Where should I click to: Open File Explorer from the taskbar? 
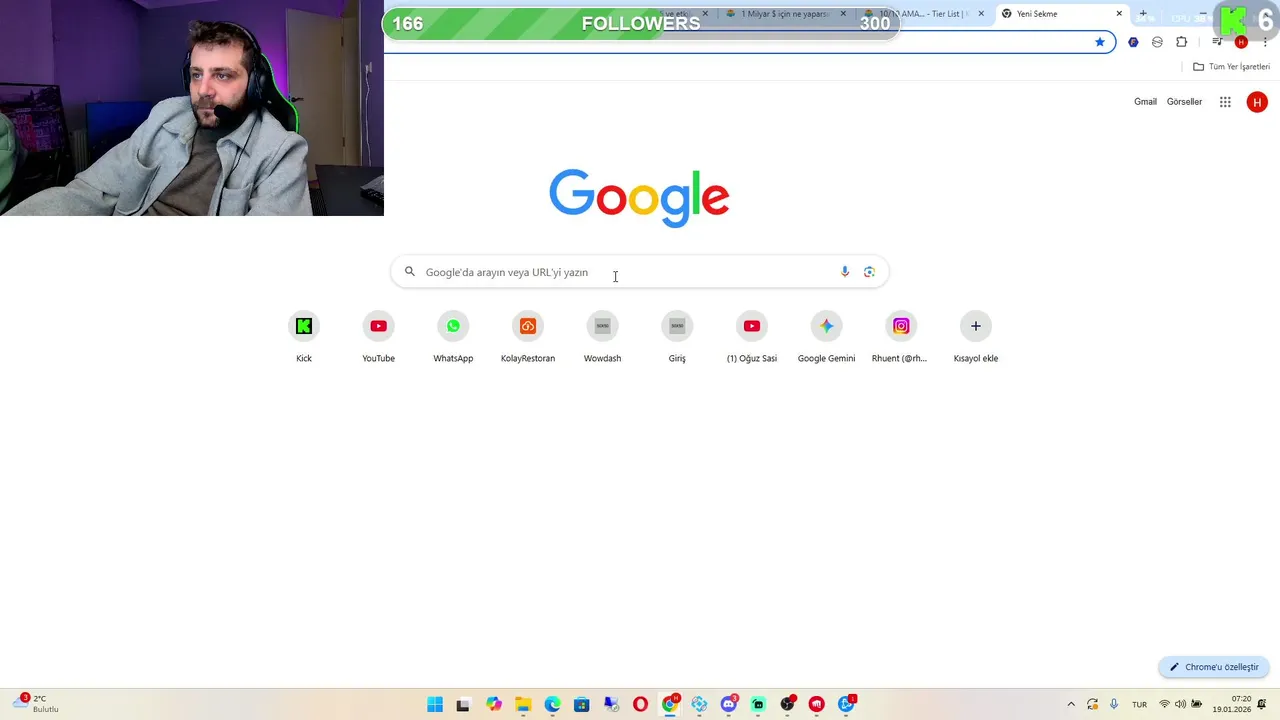(x=523, y=704)
